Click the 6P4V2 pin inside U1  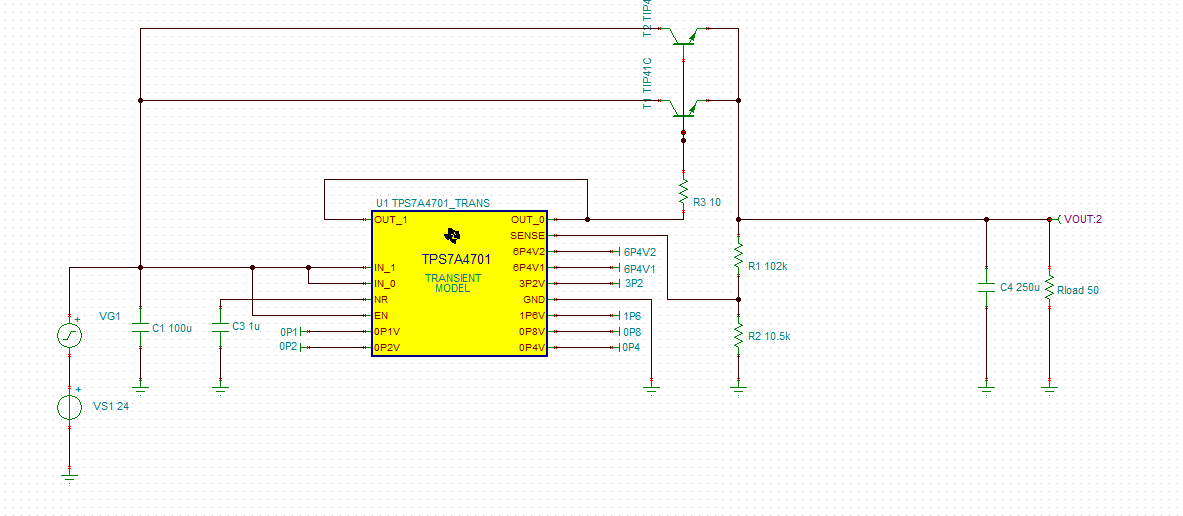click(x=529, y=251)
